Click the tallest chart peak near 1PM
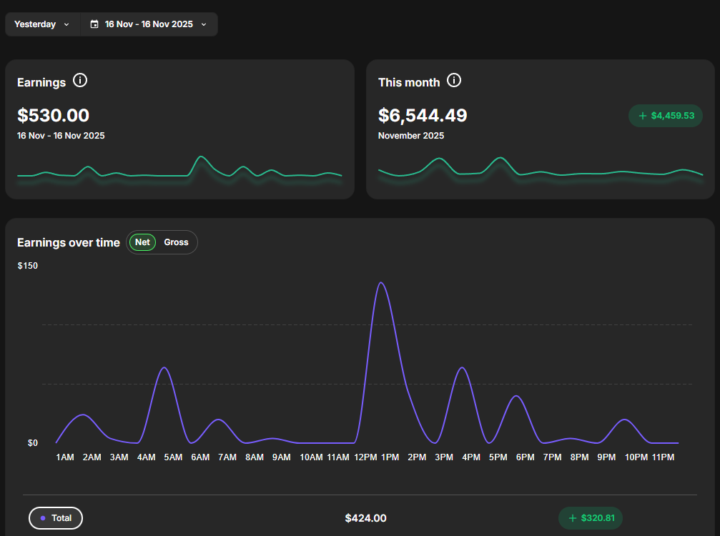Image resolution: width=720 pixels, height=536 pixels. pyautogui.click(x=380, y=283)
